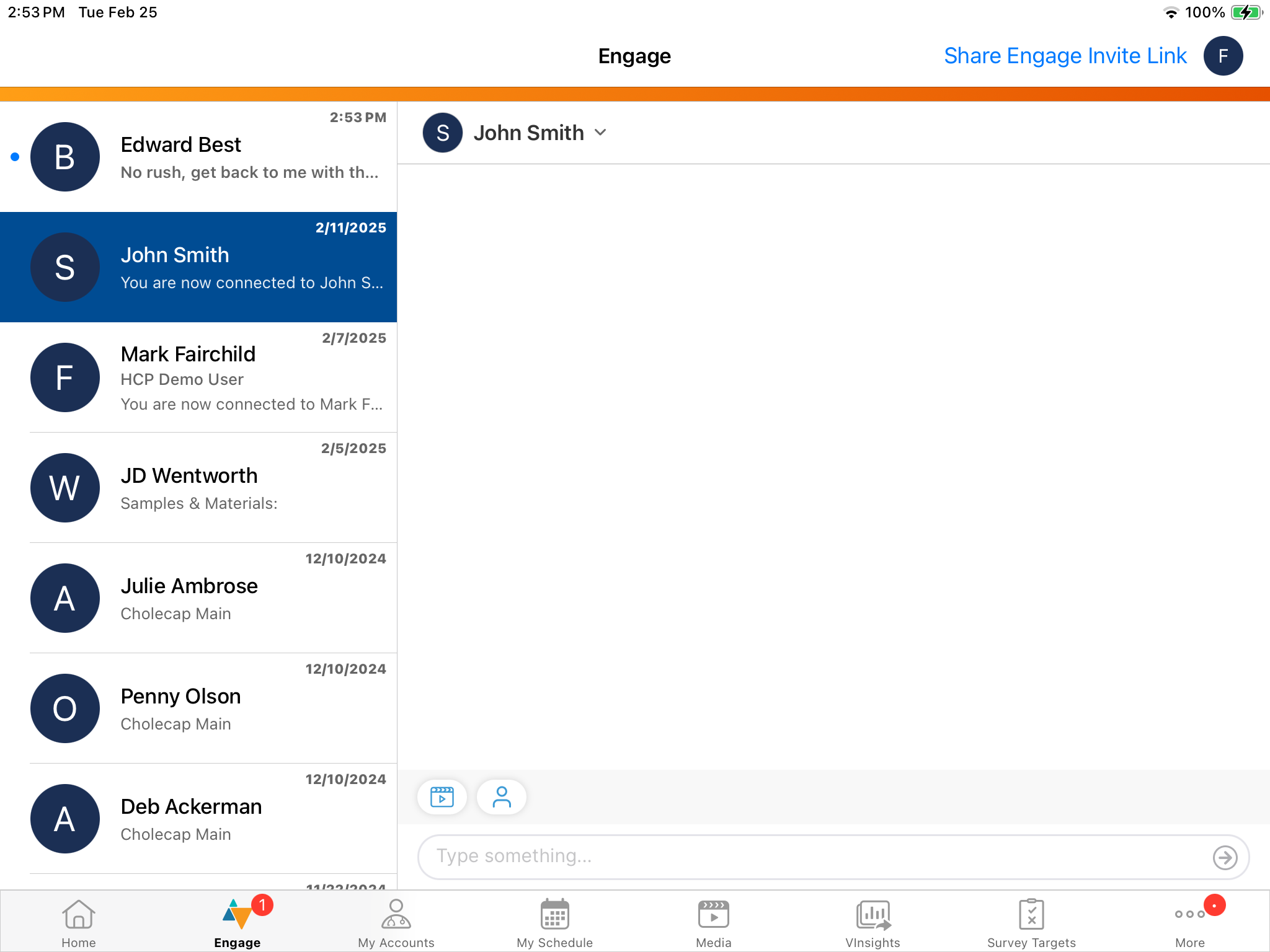Open My Accounts from bottom bar
This screenshot has height=952, width=1270.
pos(396,922)
